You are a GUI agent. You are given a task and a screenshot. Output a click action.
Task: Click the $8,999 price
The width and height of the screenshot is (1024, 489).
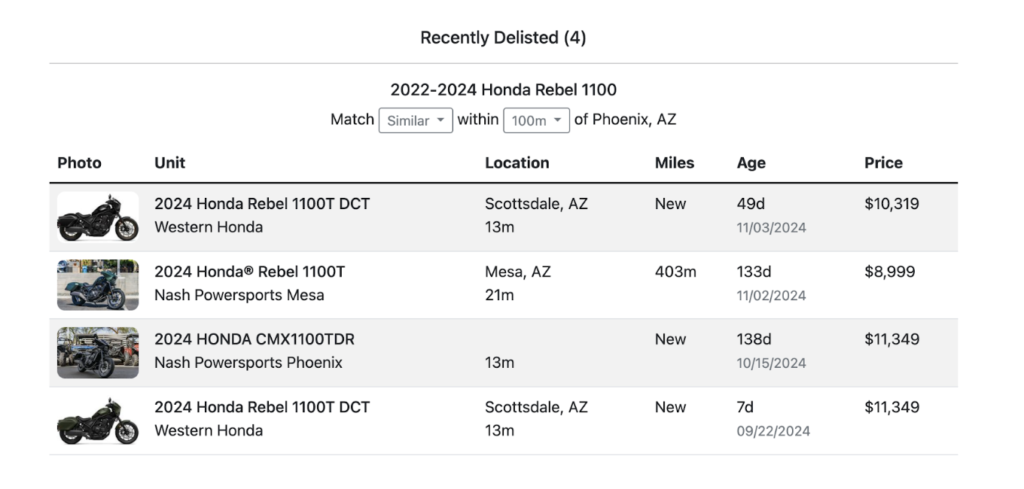click(x=889, y=272)
